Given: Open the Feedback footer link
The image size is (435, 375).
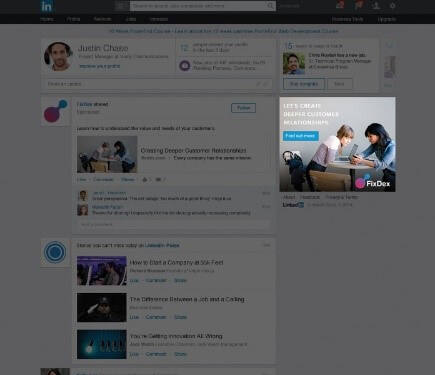Looking at the screenshot, I should pos(310,197).
